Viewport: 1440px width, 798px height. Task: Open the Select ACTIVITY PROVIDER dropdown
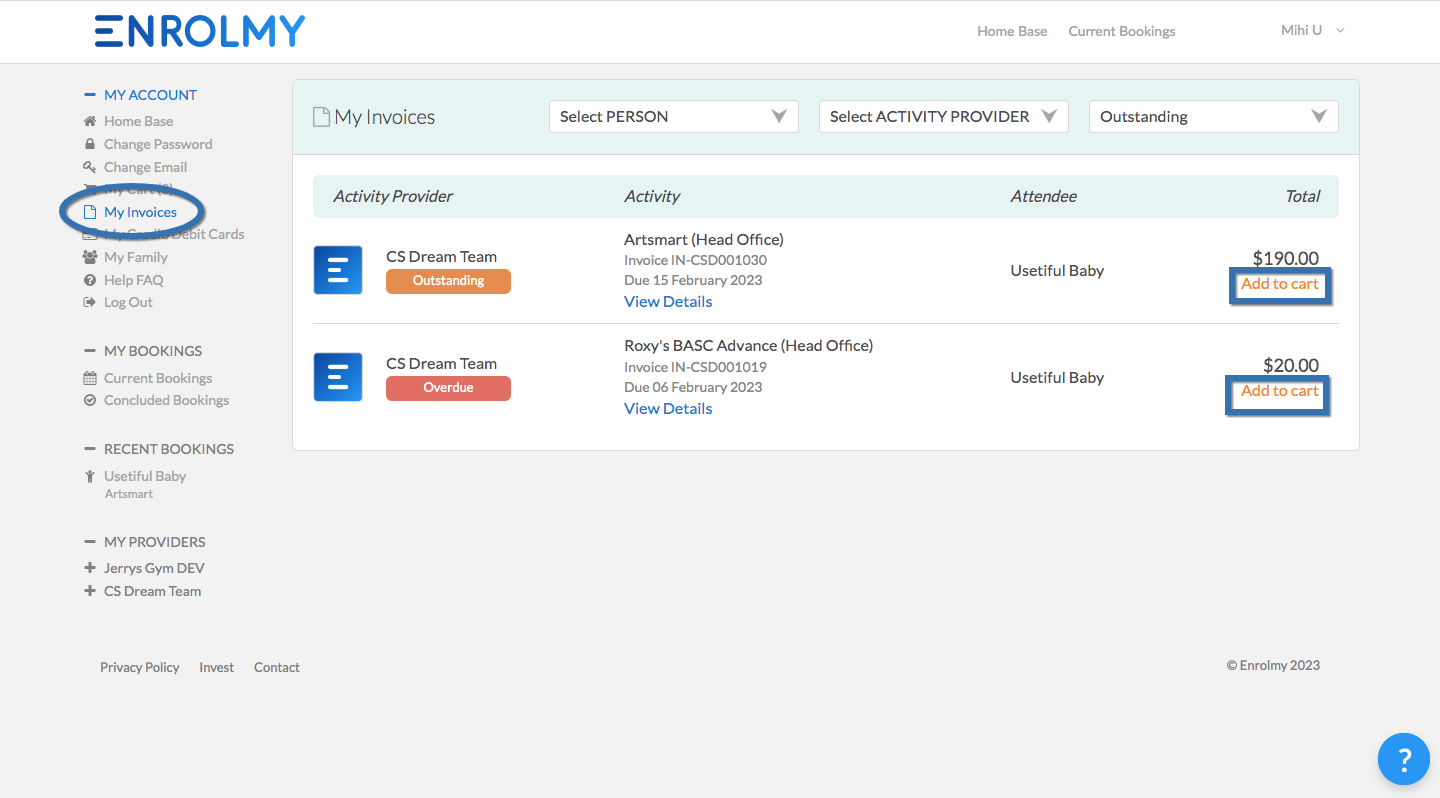pos(944,116)
